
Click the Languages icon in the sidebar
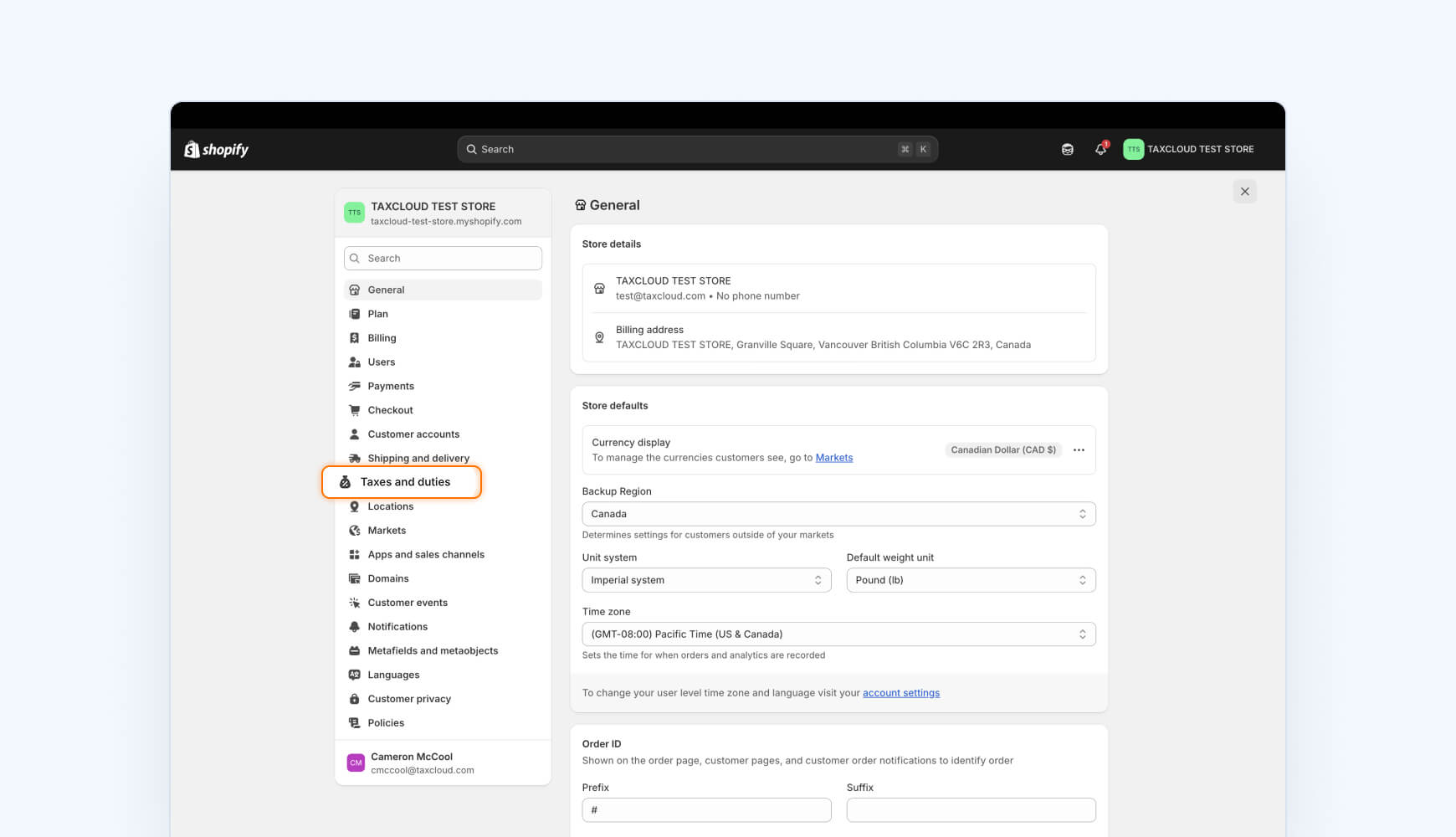[x=355, y=675]
